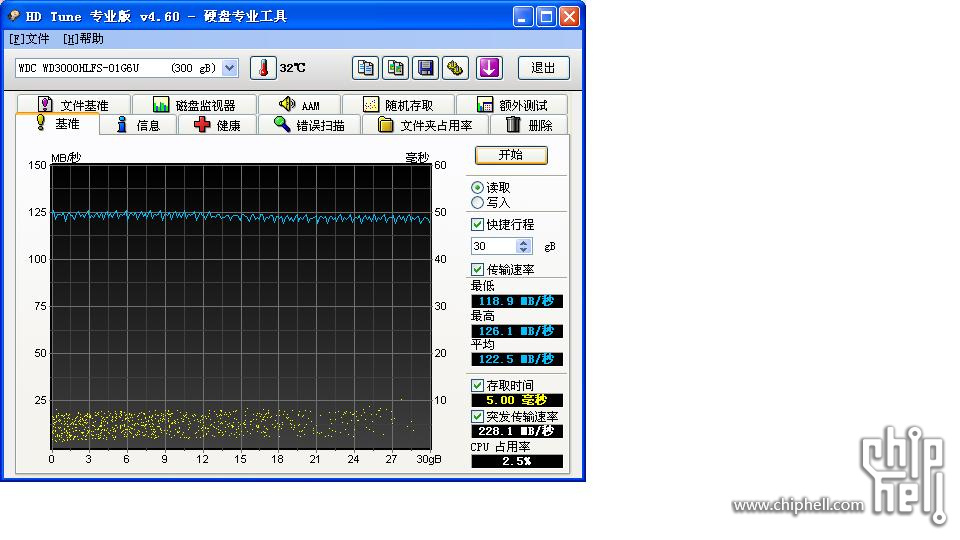This screenshot has width=960, height=540.
Task: Minimize the HD Tune window
Action: (x=523, y=17)
